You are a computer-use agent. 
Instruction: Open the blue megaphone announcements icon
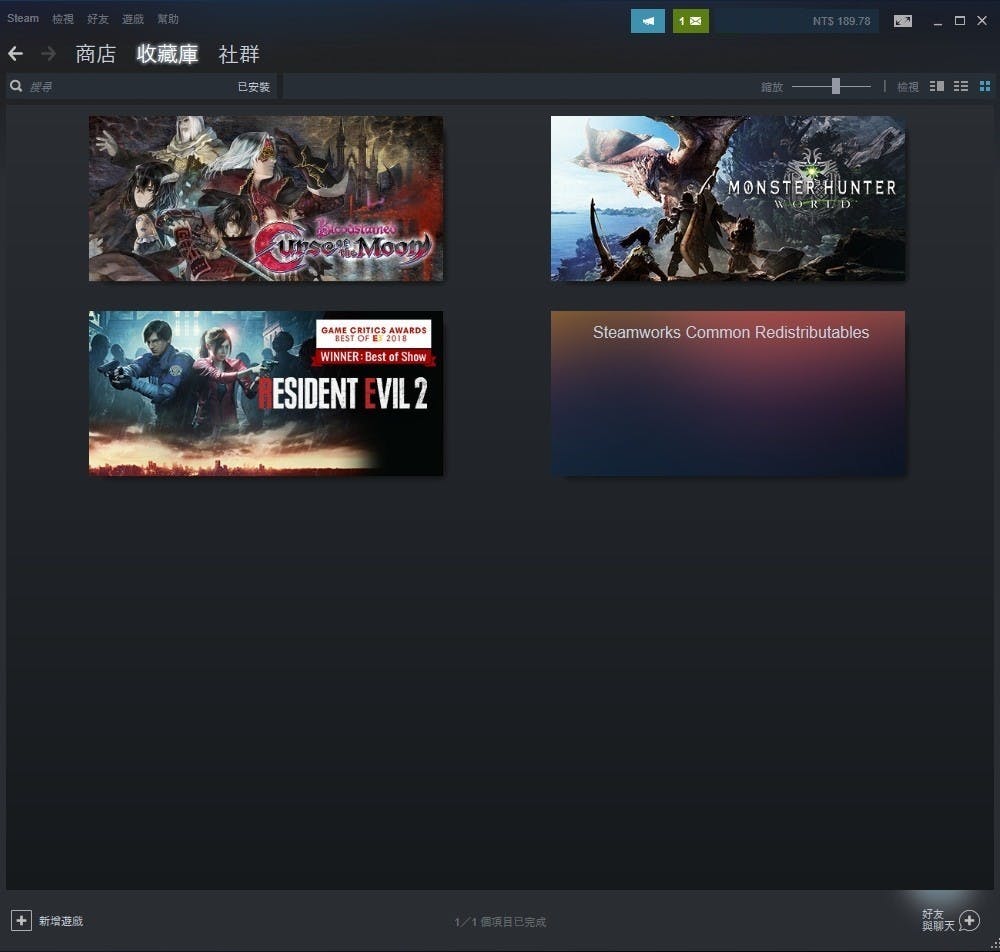pos(647,21)
